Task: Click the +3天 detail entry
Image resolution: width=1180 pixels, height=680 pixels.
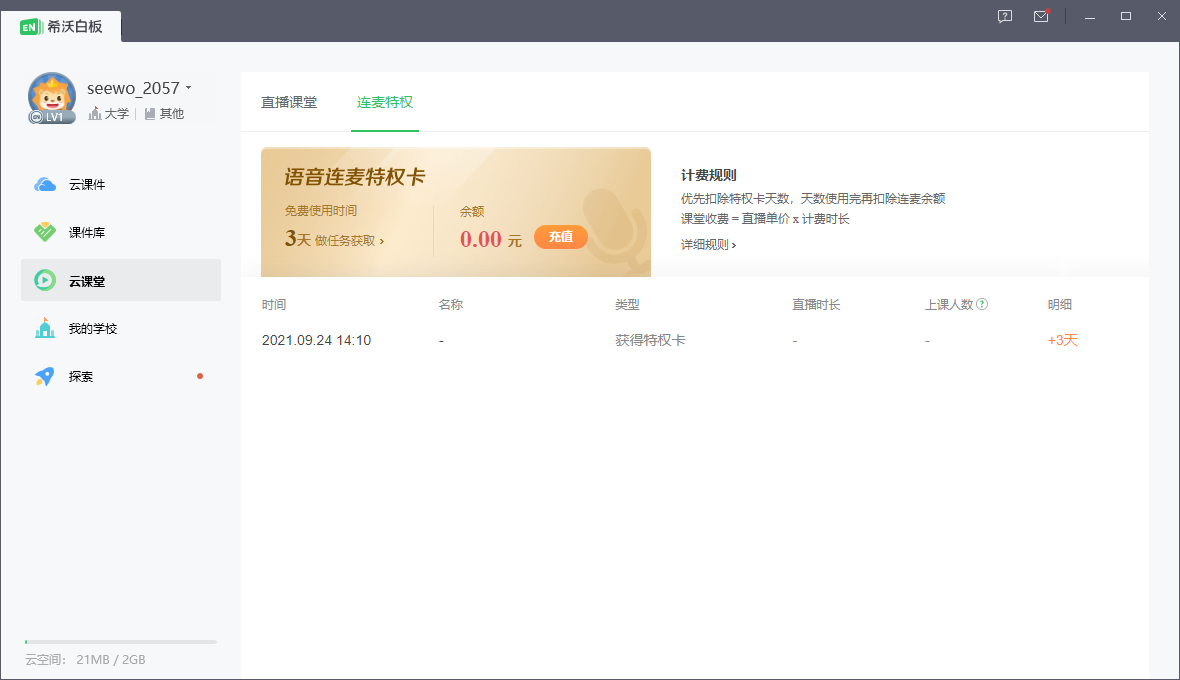Action: click(1062, 340)
